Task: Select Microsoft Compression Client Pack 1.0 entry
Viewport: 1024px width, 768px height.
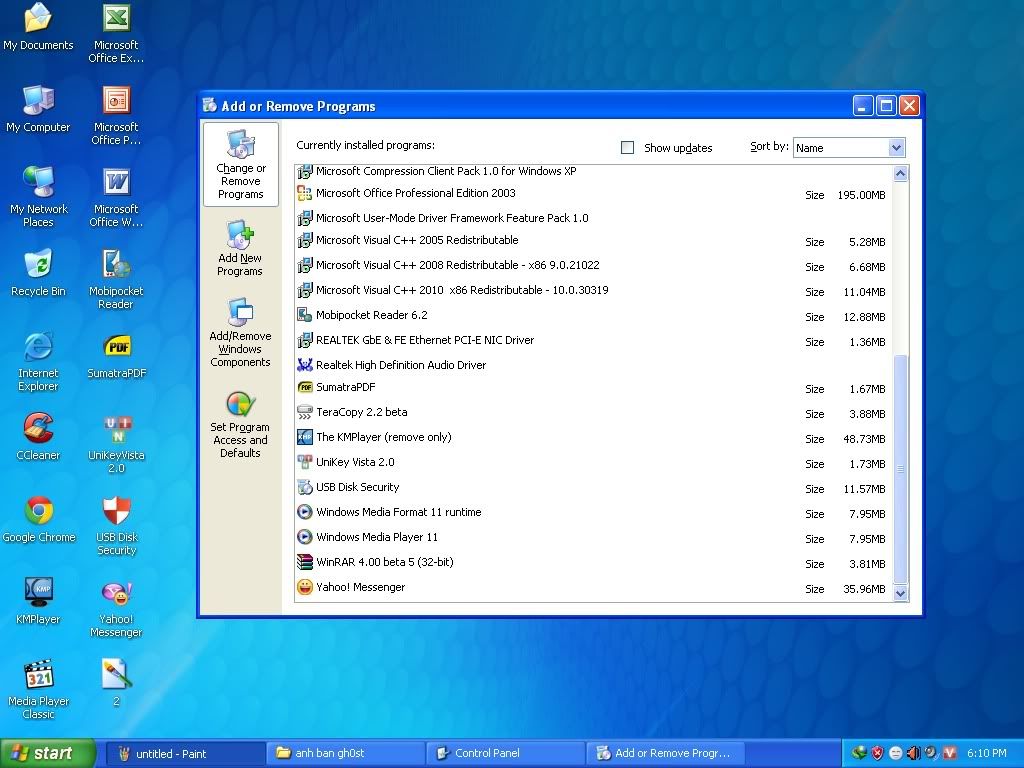Action: (x=593, y=171)
